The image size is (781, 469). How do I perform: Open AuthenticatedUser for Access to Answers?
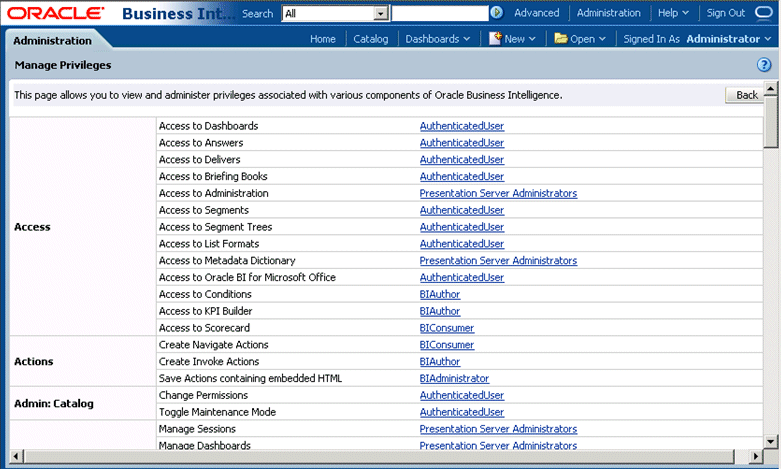[x=462, y=143]
